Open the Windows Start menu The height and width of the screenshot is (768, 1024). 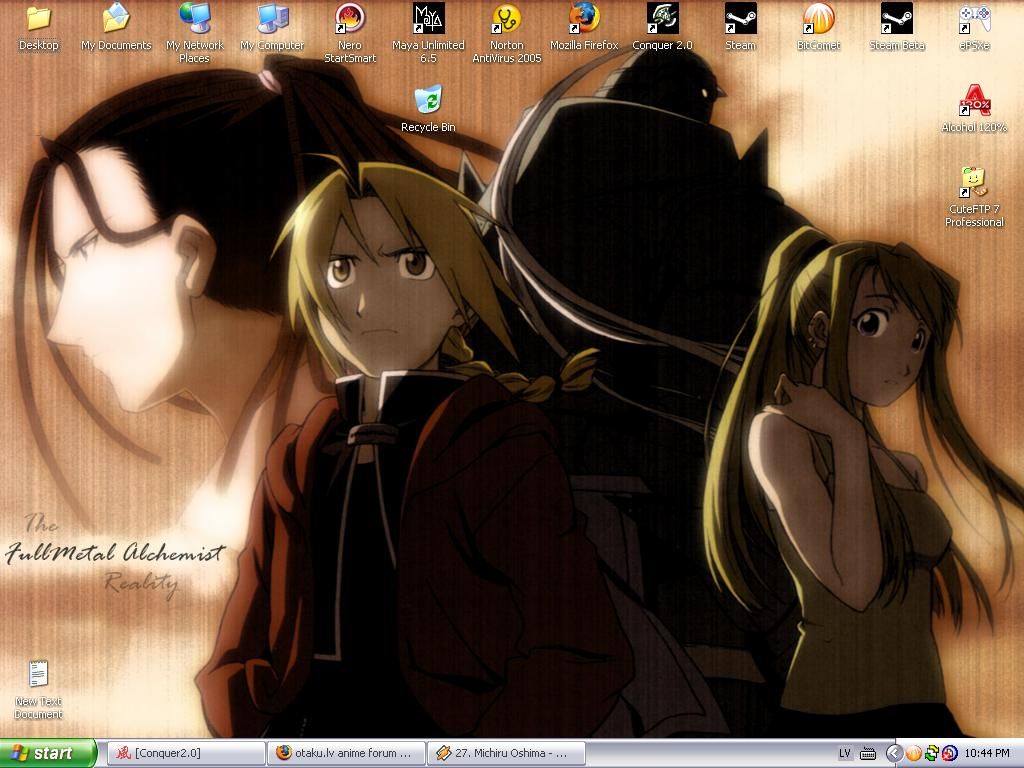(x=47, y=754)
